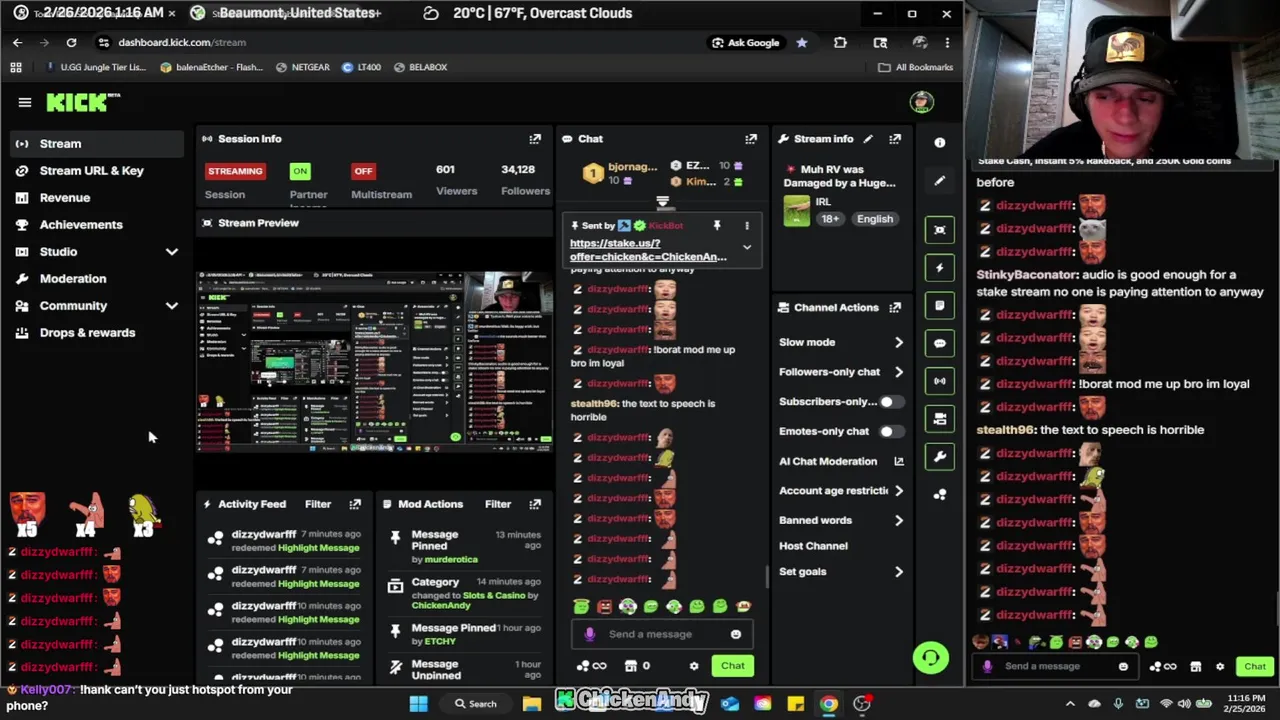Select Stream in the sidebar
The height and width of the screenshot is (720, 1280).
[97, 144]
